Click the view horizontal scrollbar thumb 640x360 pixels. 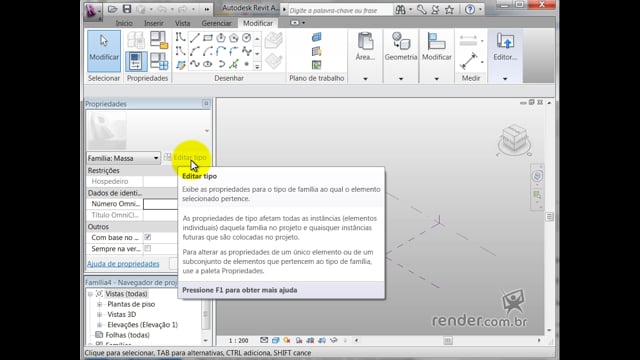pos(448,340)
